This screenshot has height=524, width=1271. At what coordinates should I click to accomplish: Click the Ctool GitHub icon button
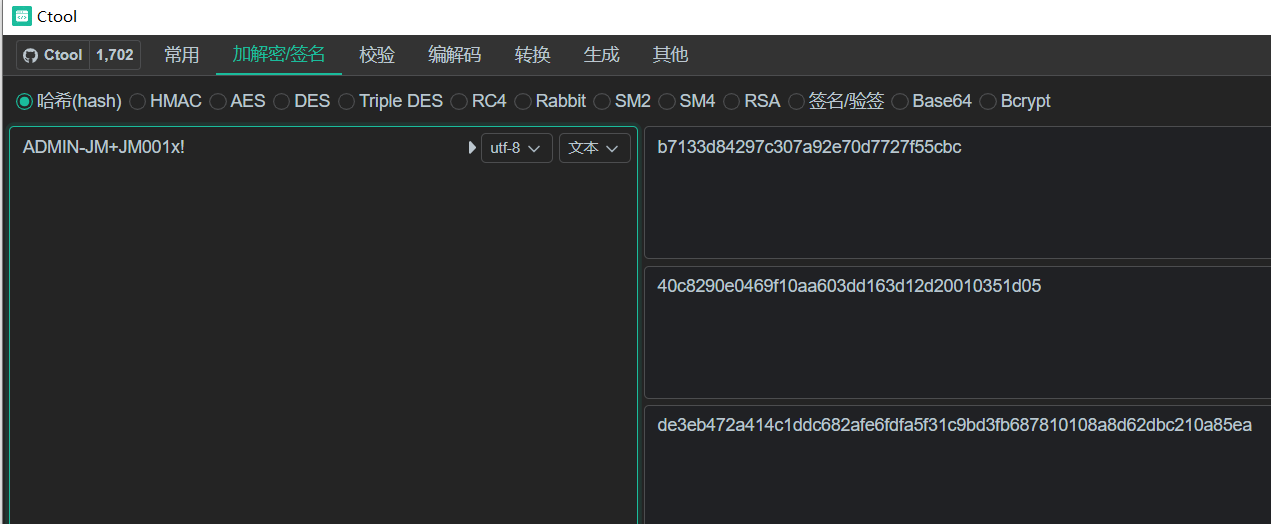[53, 55]
